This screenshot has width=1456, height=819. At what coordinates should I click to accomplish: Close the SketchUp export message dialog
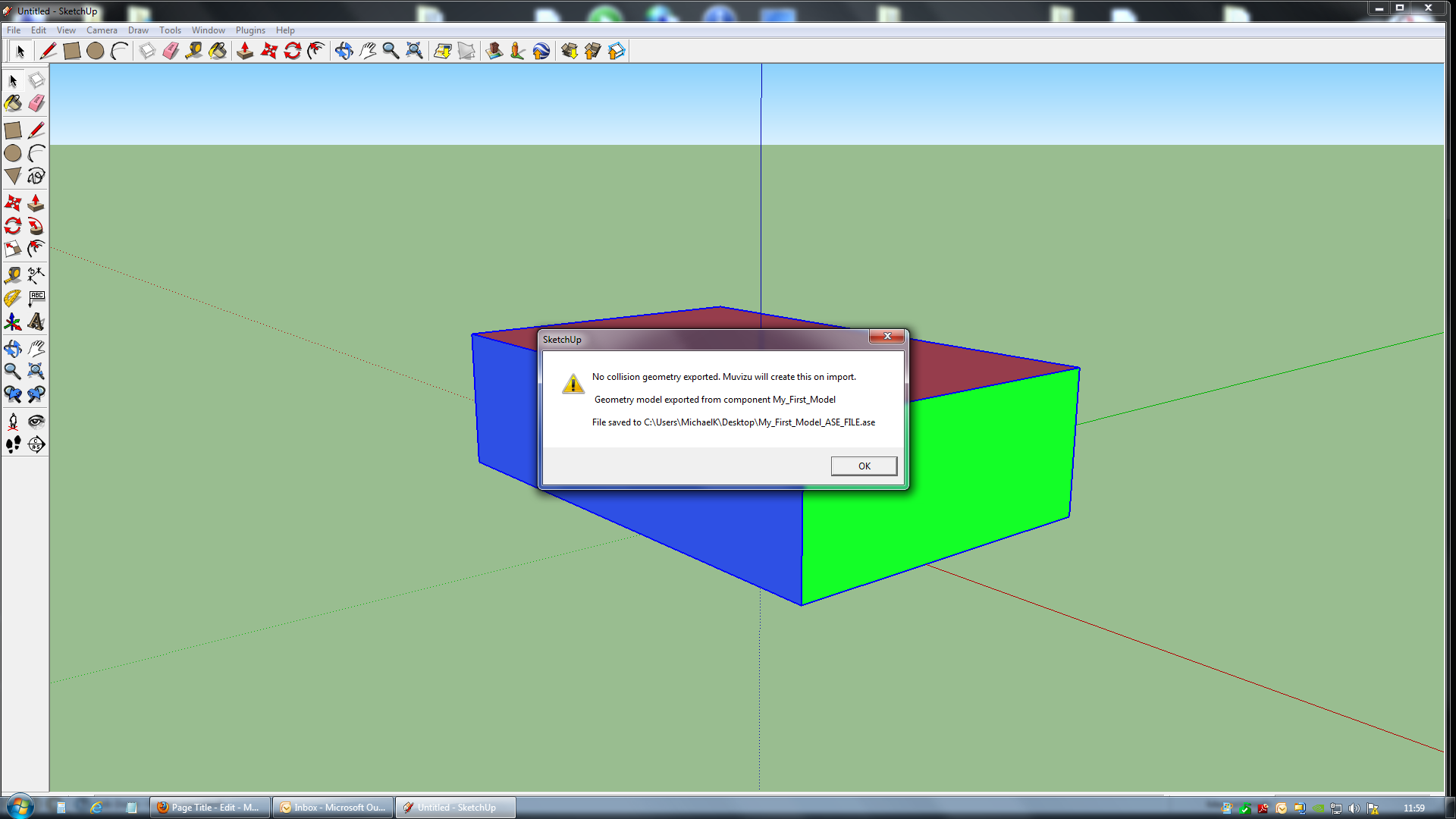(886, 336)
